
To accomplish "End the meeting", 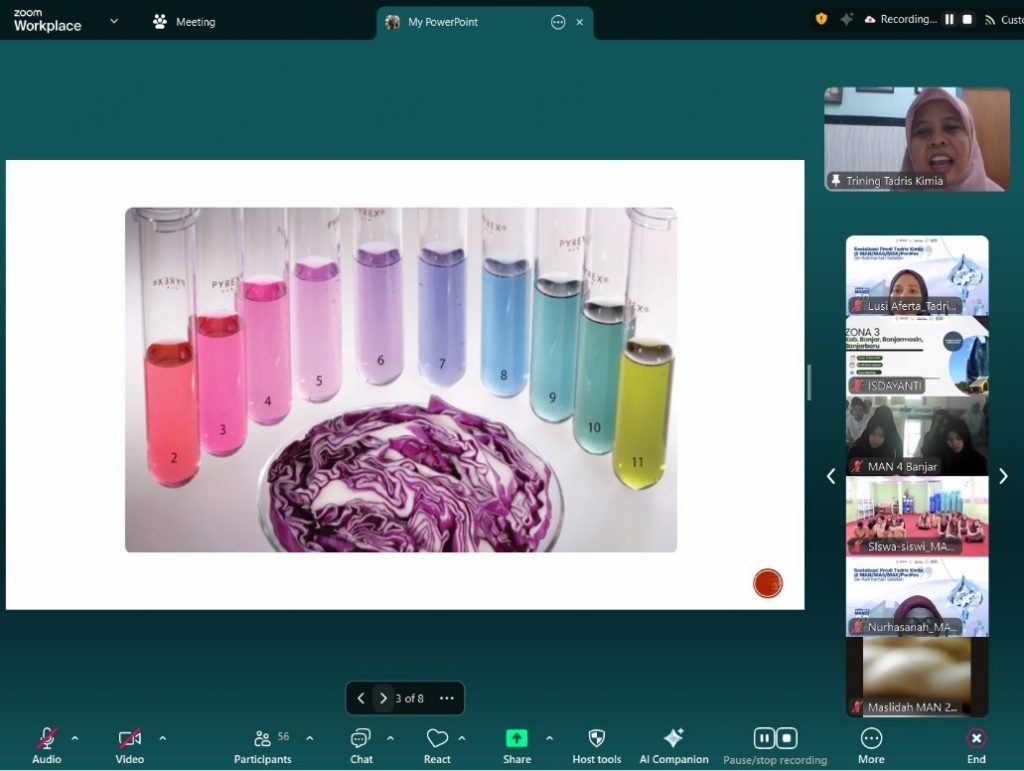I will tap(976, 745).
